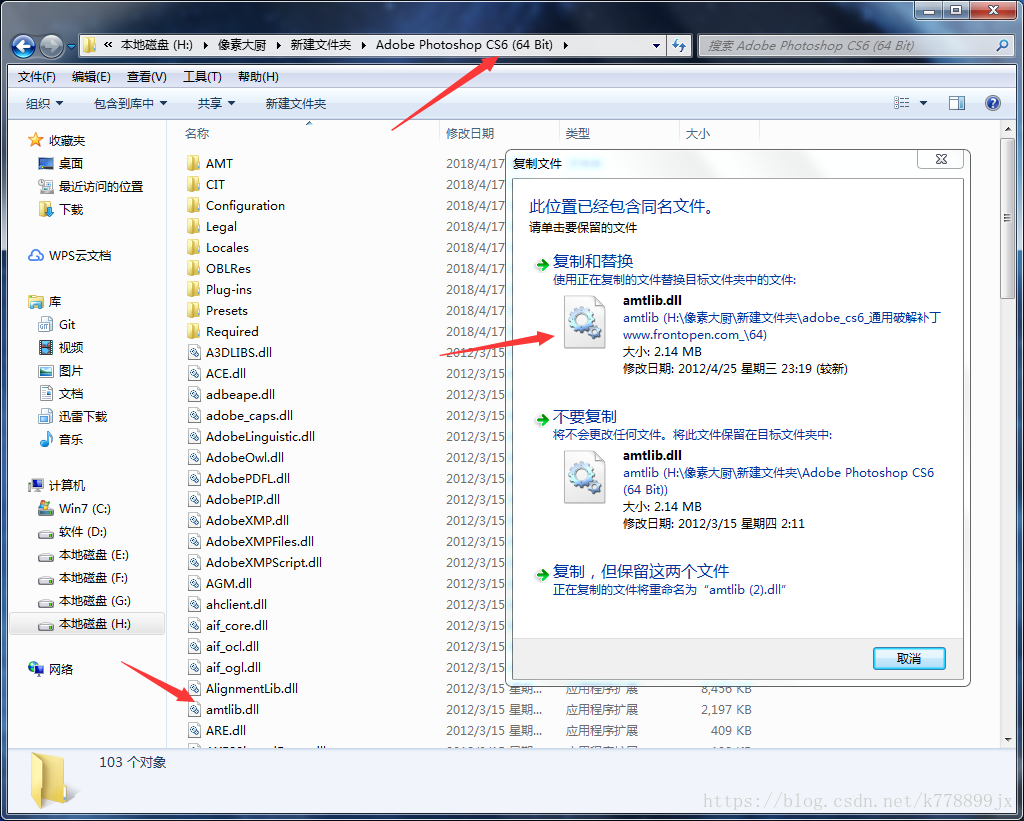Open 最近访问的位置 in the sidebar

point(91,186)
